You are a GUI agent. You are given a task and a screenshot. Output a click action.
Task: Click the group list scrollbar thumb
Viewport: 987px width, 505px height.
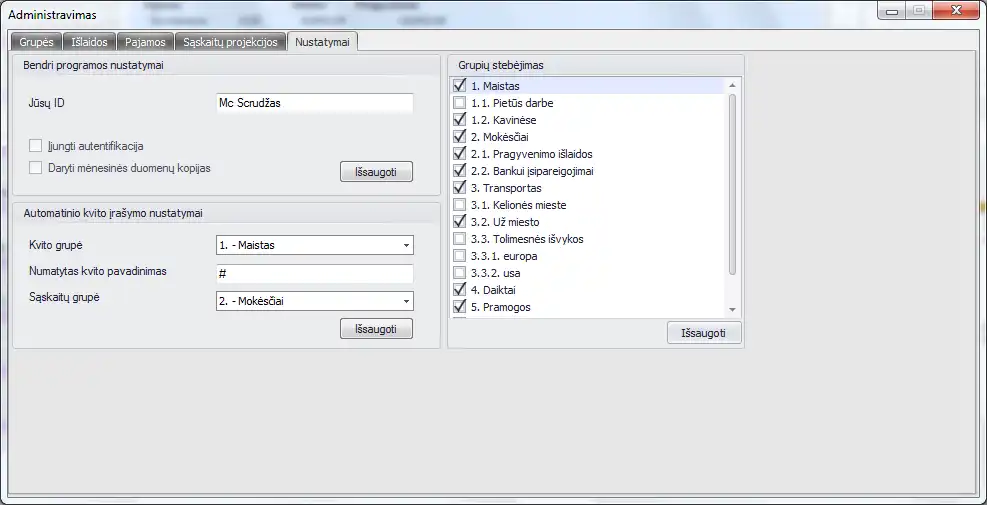click(x=732, y=184)
